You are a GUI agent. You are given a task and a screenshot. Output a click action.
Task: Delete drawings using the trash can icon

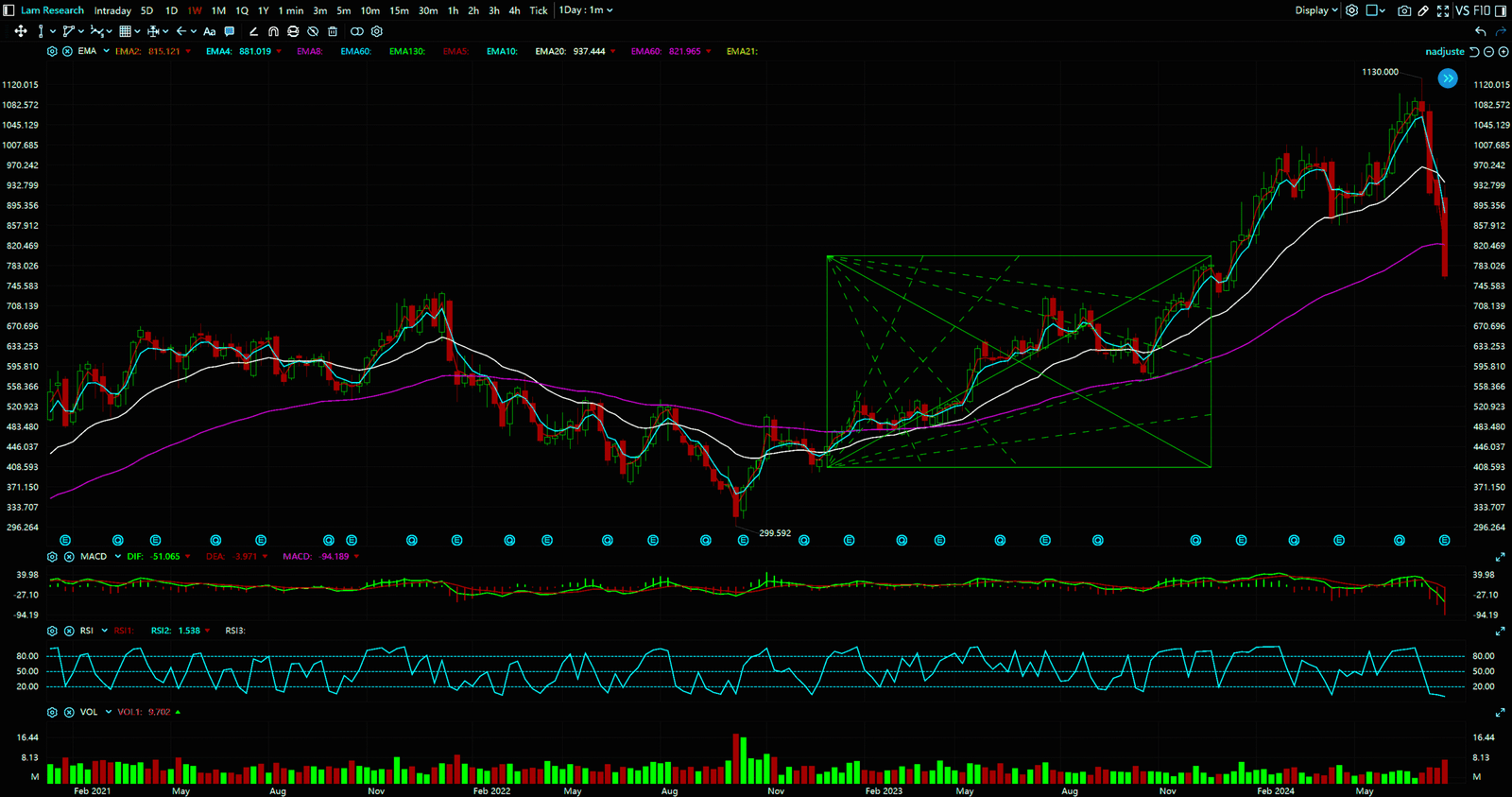333,31
